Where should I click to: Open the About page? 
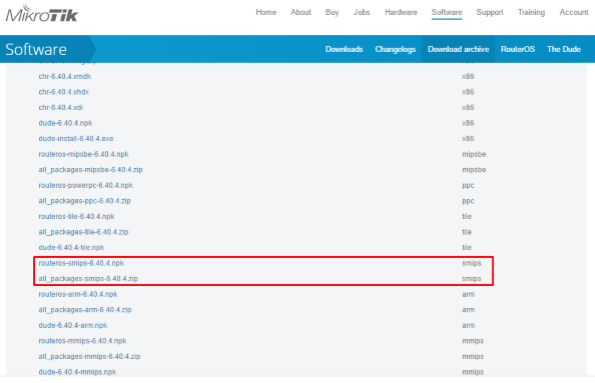click(301, 12)
